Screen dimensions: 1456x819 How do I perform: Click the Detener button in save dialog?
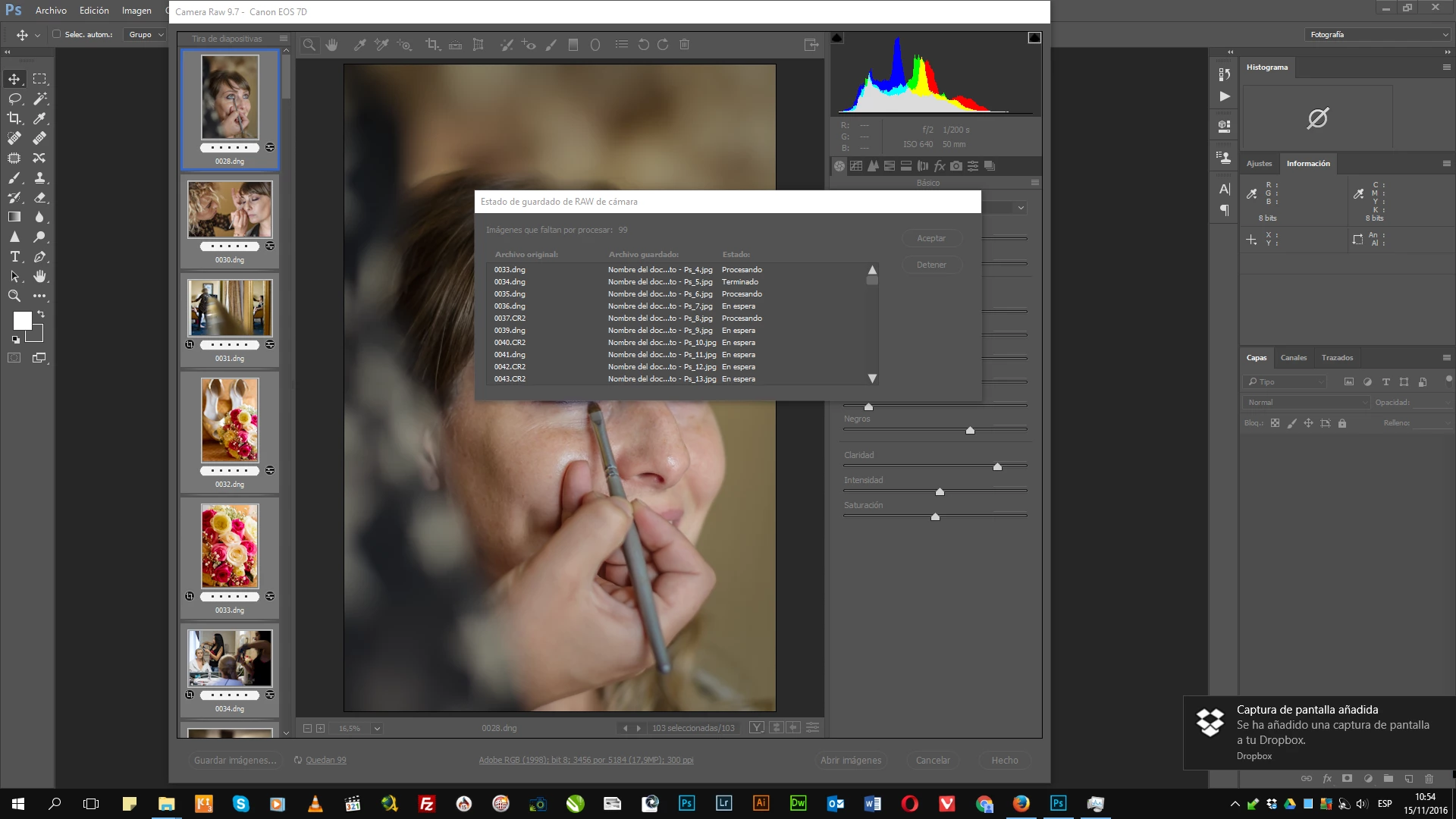point(930,265)
